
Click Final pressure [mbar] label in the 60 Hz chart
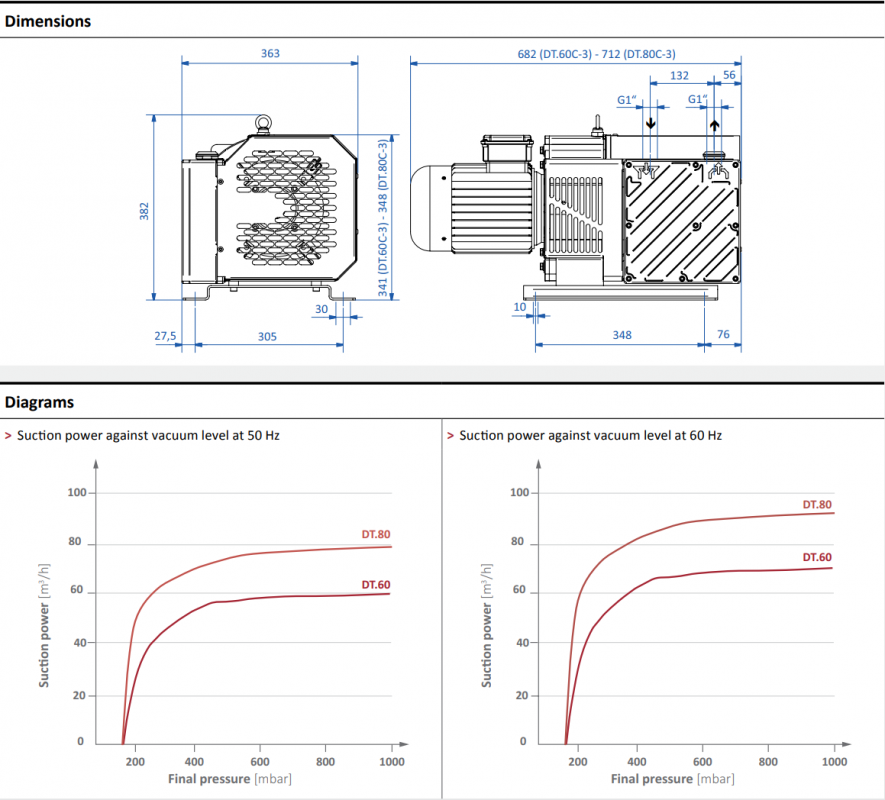click(673, 779)
